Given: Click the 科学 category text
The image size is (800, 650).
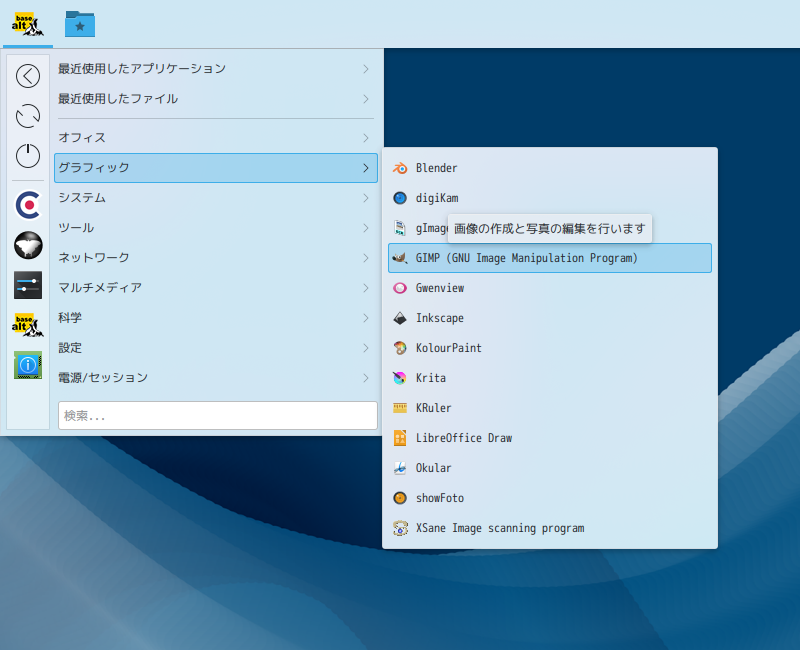Looking at the screenshot, I should [70, 318].
